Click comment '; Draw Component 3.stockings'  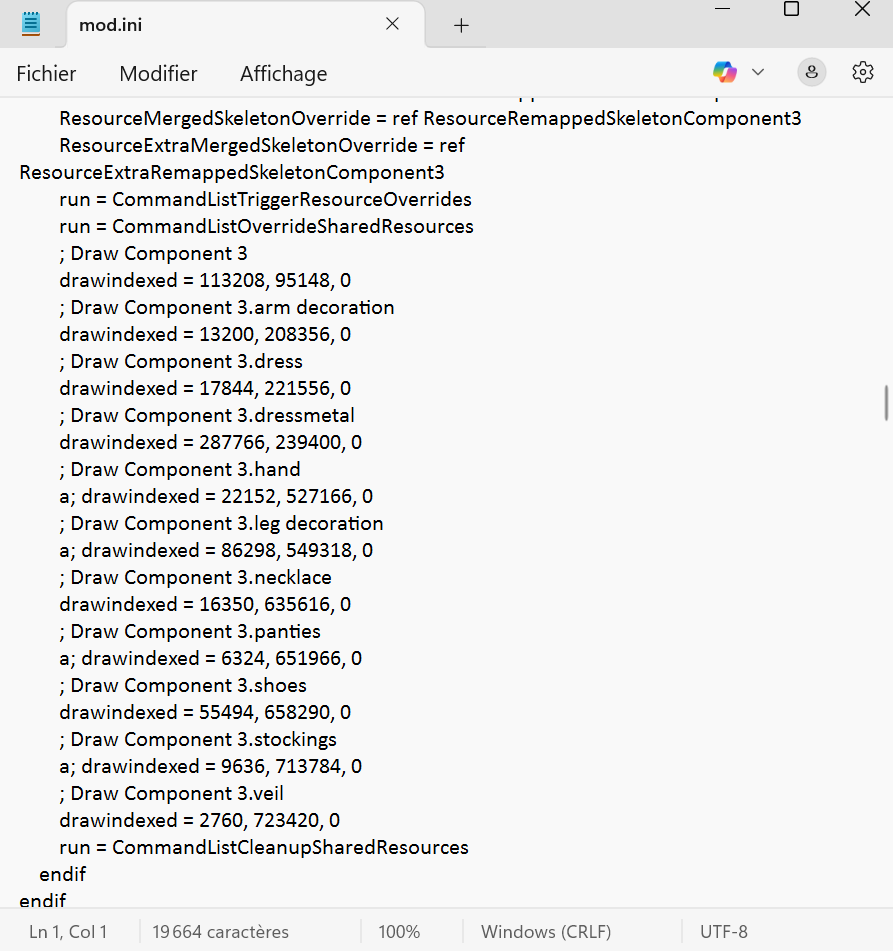coord(198,739)
